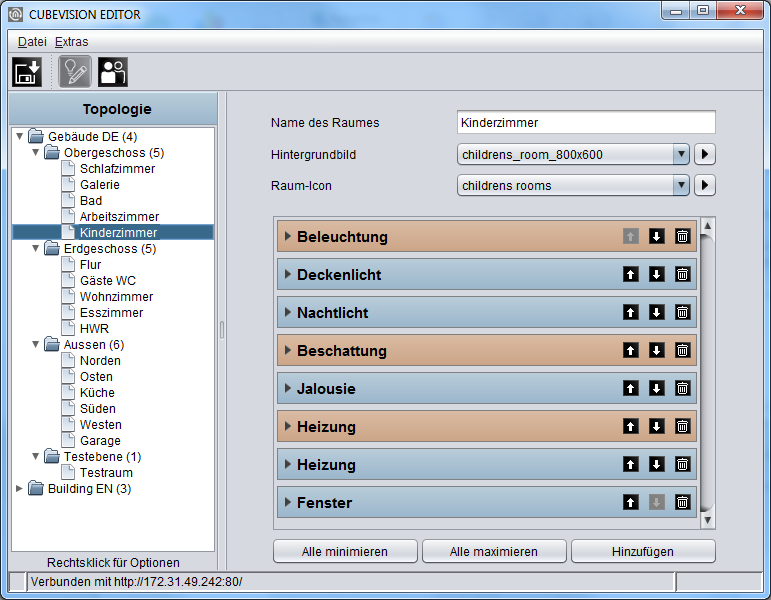771x600 pixels.
Task: Select HWR room in the tree
Action: pos(94,329)
